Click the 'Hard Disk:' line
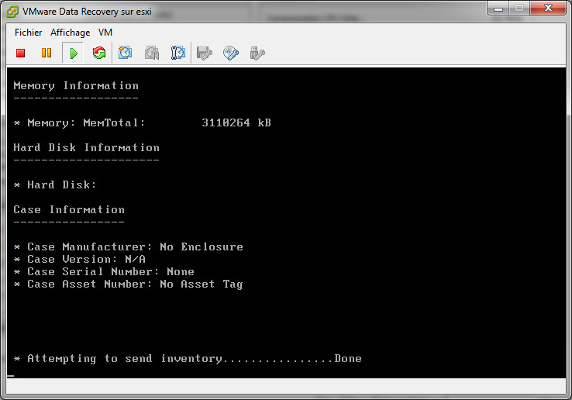The width and height of the screenshot is (572, 400). 55,185
